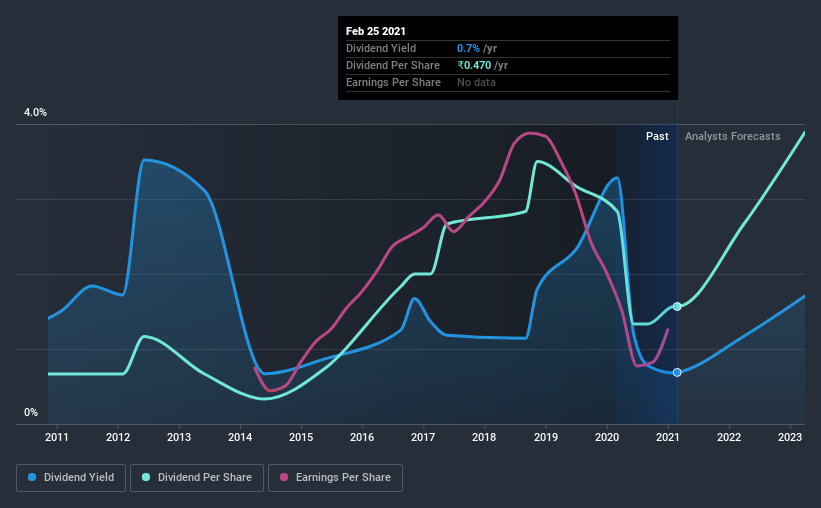Image resolution: width=821 pixels, height=508 pixels.
Task: Toggle the Dividend Yield legend button
Action: (71, 478)
